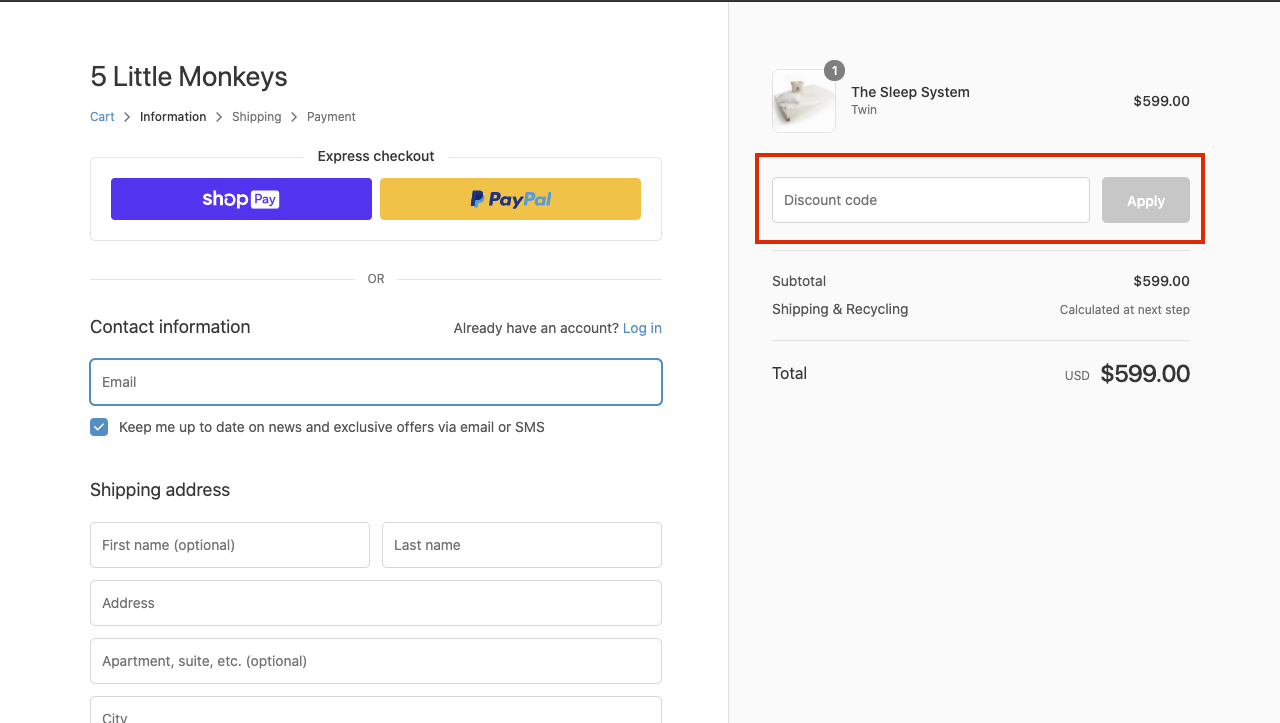Select the Payment breadcrumb step

click(331, 117)
